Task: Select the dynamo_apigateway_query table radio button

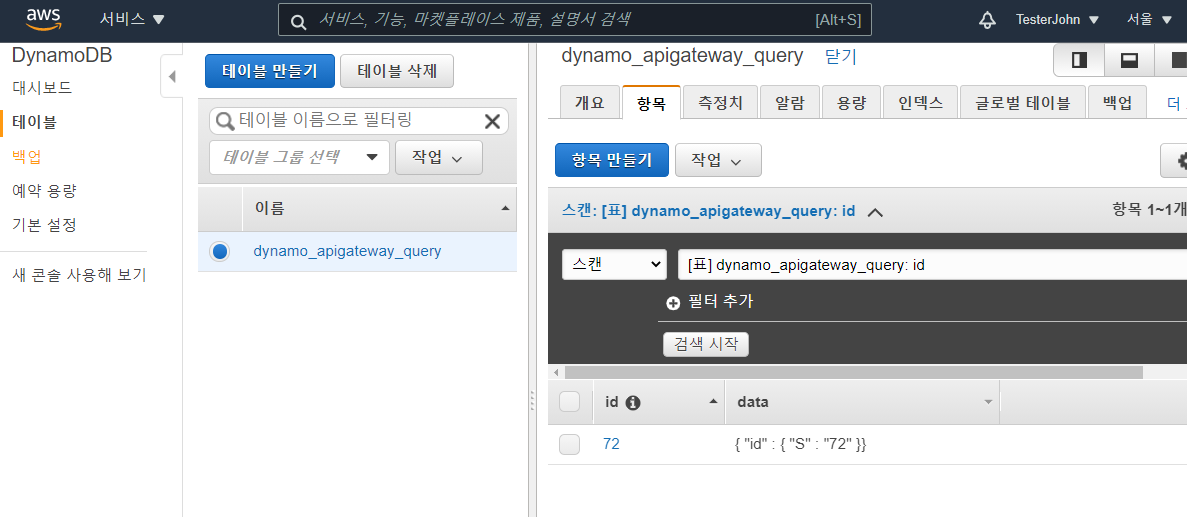Action: click(220, 251)
